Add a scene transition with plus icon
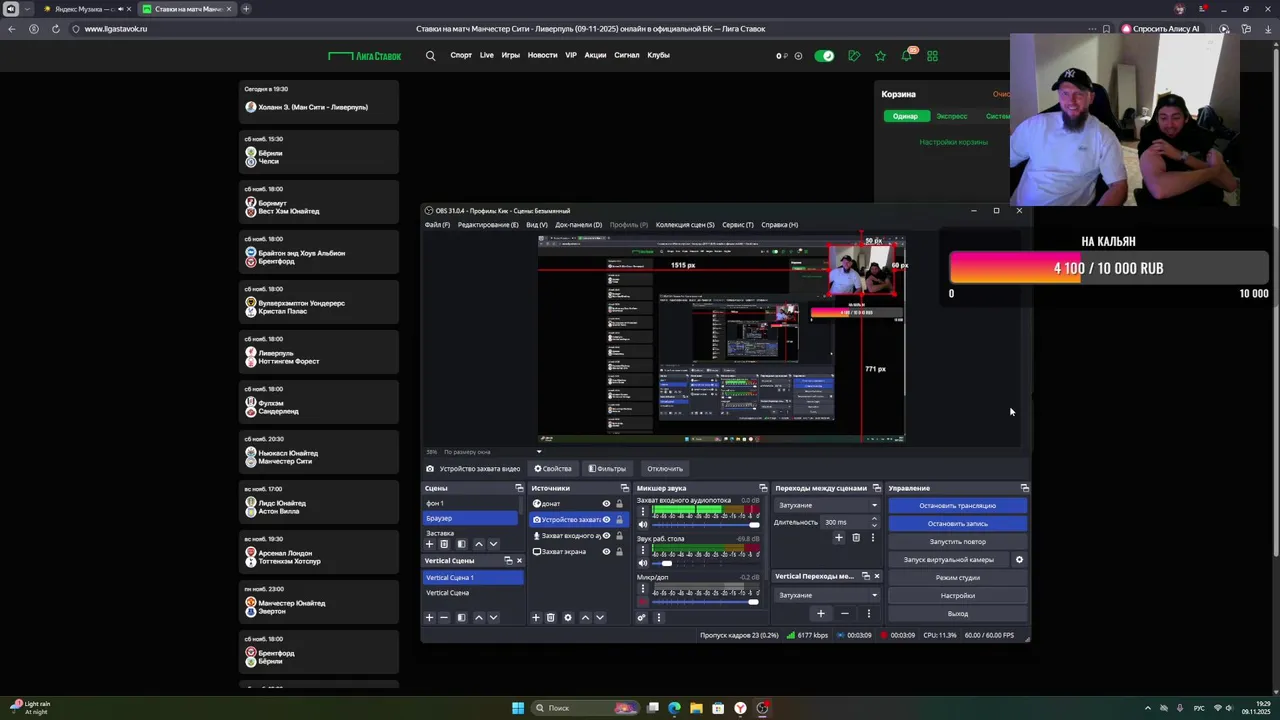The image size is (1280, 720). [x=839, y=537]
